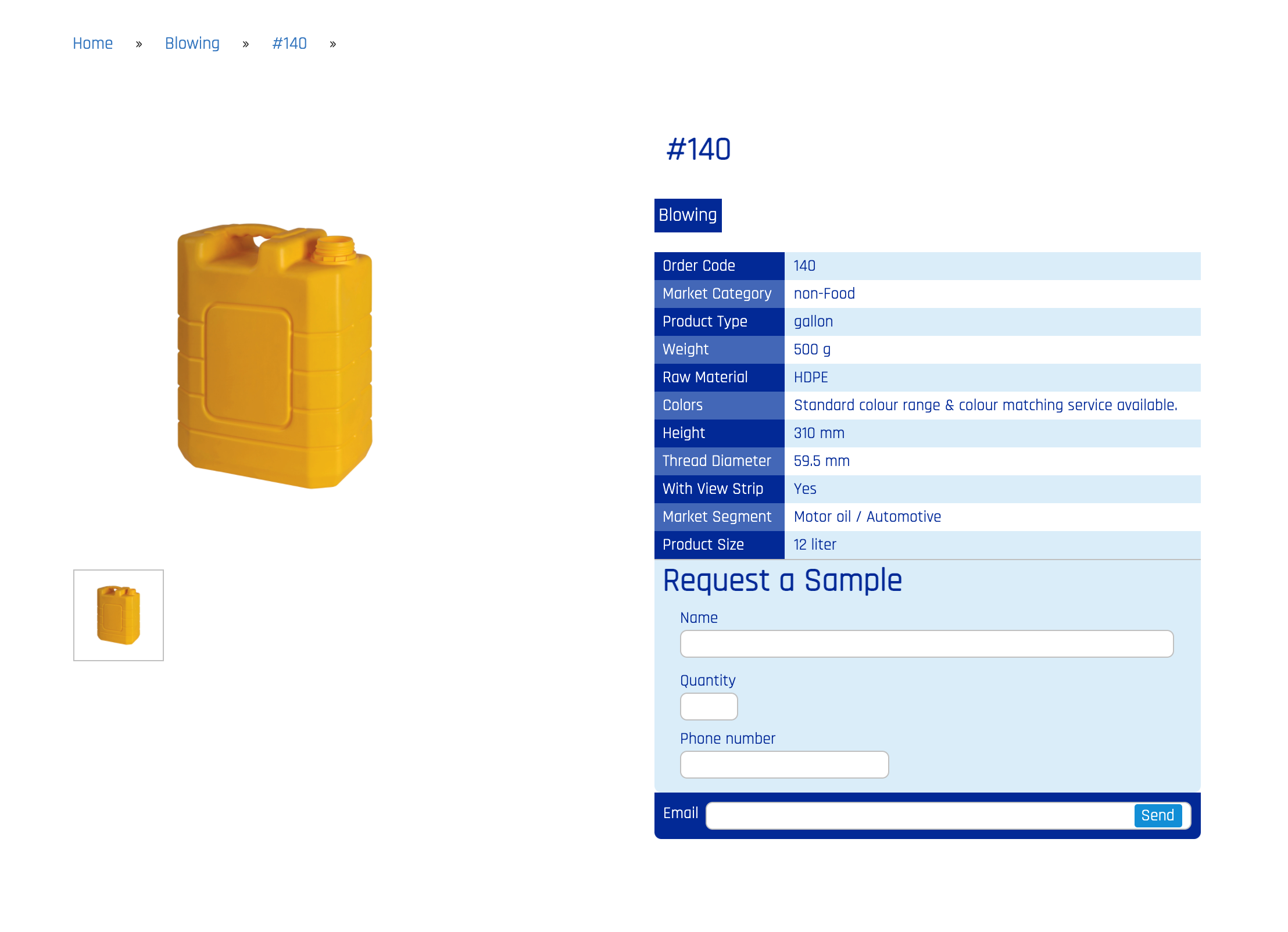The height and width of the screenshot is (932, 1288).
Task: Click the large yellow gallon product image
Action: pyautogui.click(x=274, y=356)
